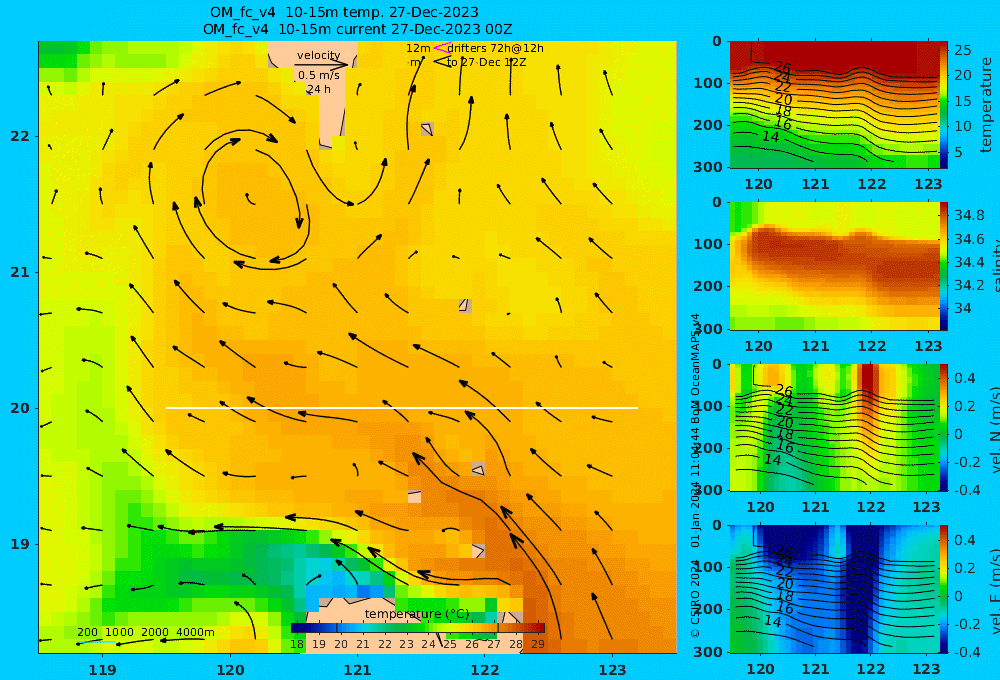This screenshot has height=680, width=1000.
Task: Click the vel. E section's vertical colorbar
Action: pyautogui.click(x=944, y=589)
